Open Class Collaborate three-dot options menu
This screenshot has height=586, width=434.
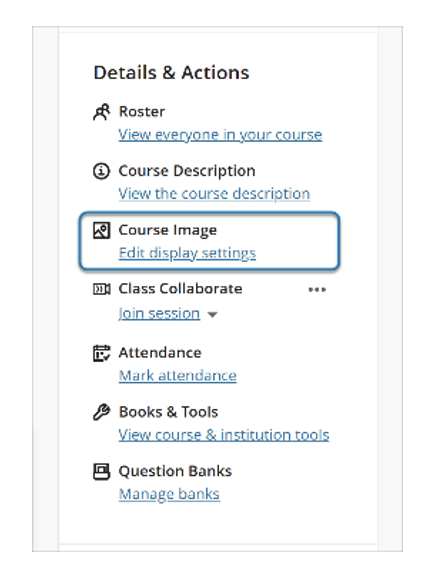[317, 289]
